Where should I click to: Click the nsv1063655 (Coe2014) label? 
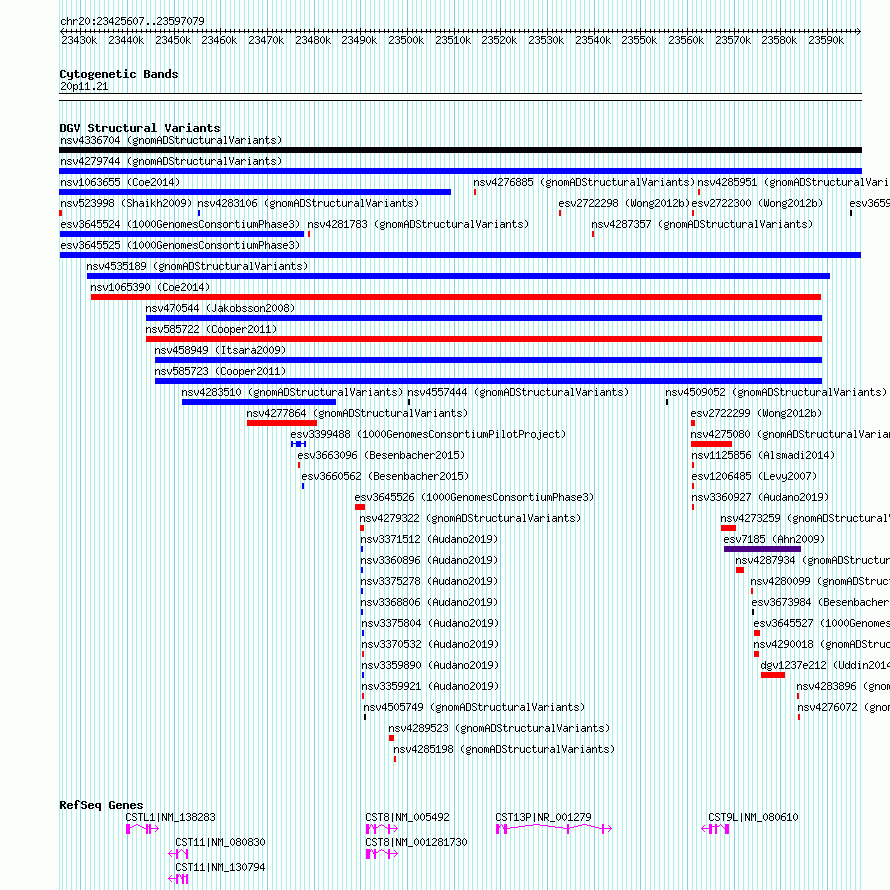coord(120,182)
